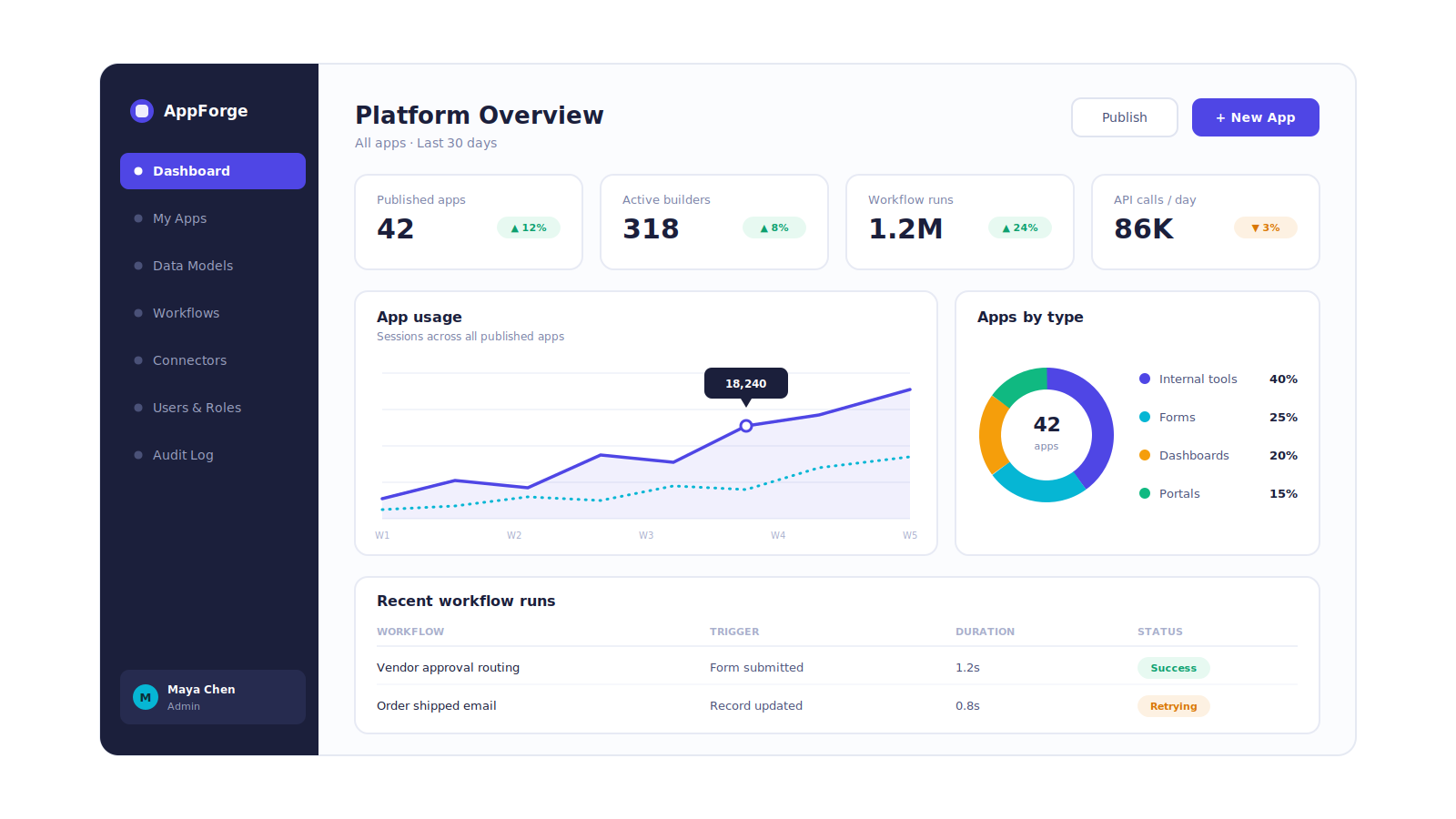1456x819 pixels.
Task: Click the 25% value for Forms
Action: click(x=1283, y=417)
